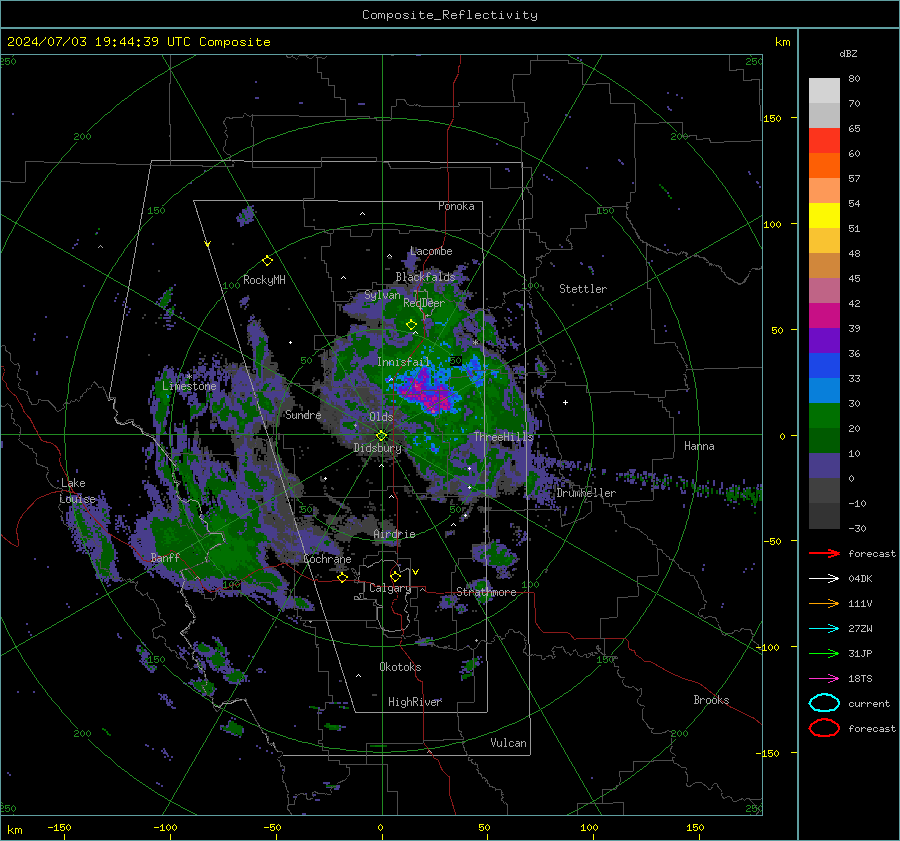Click the dBZ legend heading
Image resolution: width=900 pixels, height=841 pixels.
848,53
